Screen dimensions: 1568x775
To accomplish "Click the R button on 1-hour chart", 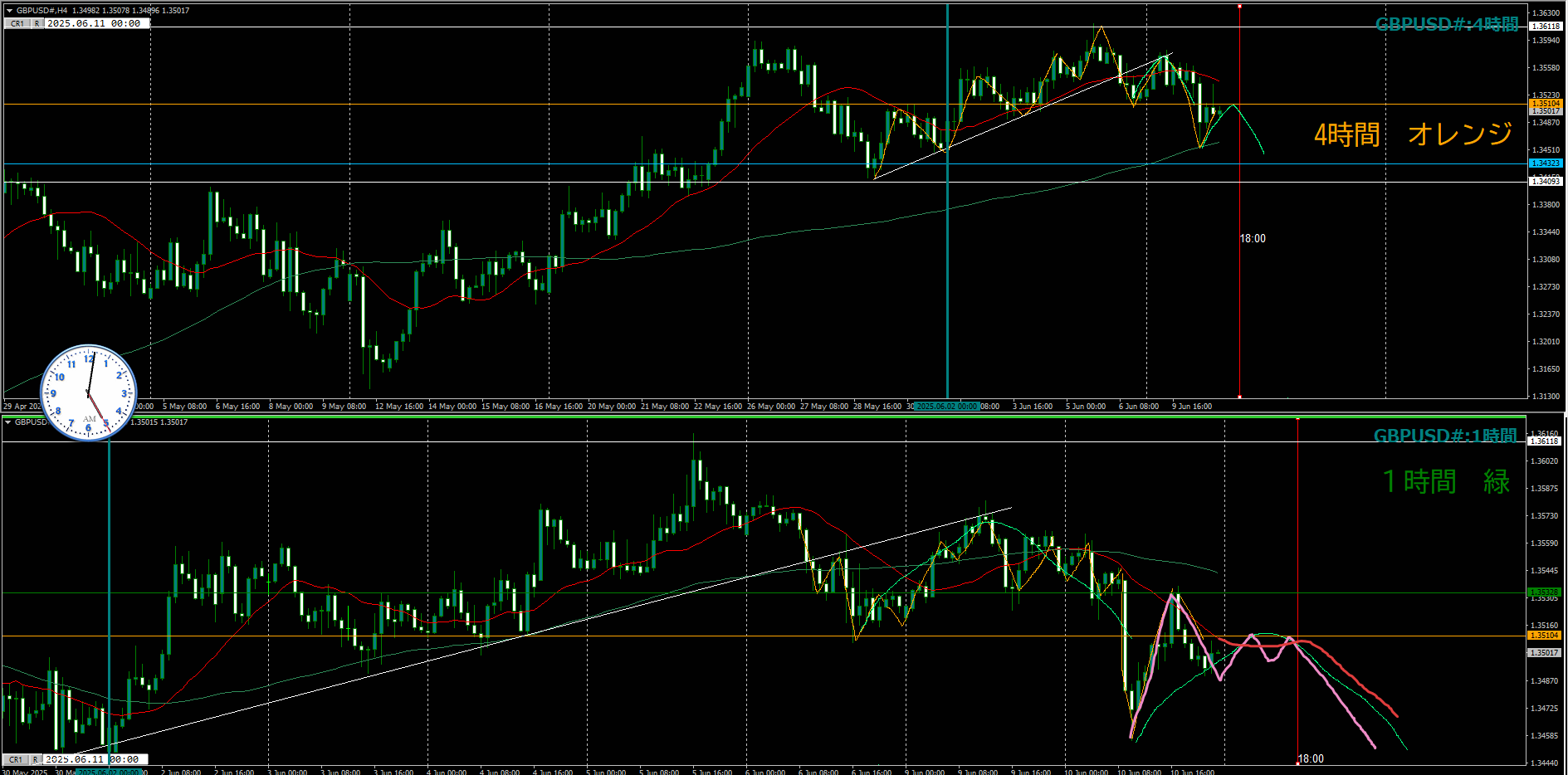I will 35,759.
